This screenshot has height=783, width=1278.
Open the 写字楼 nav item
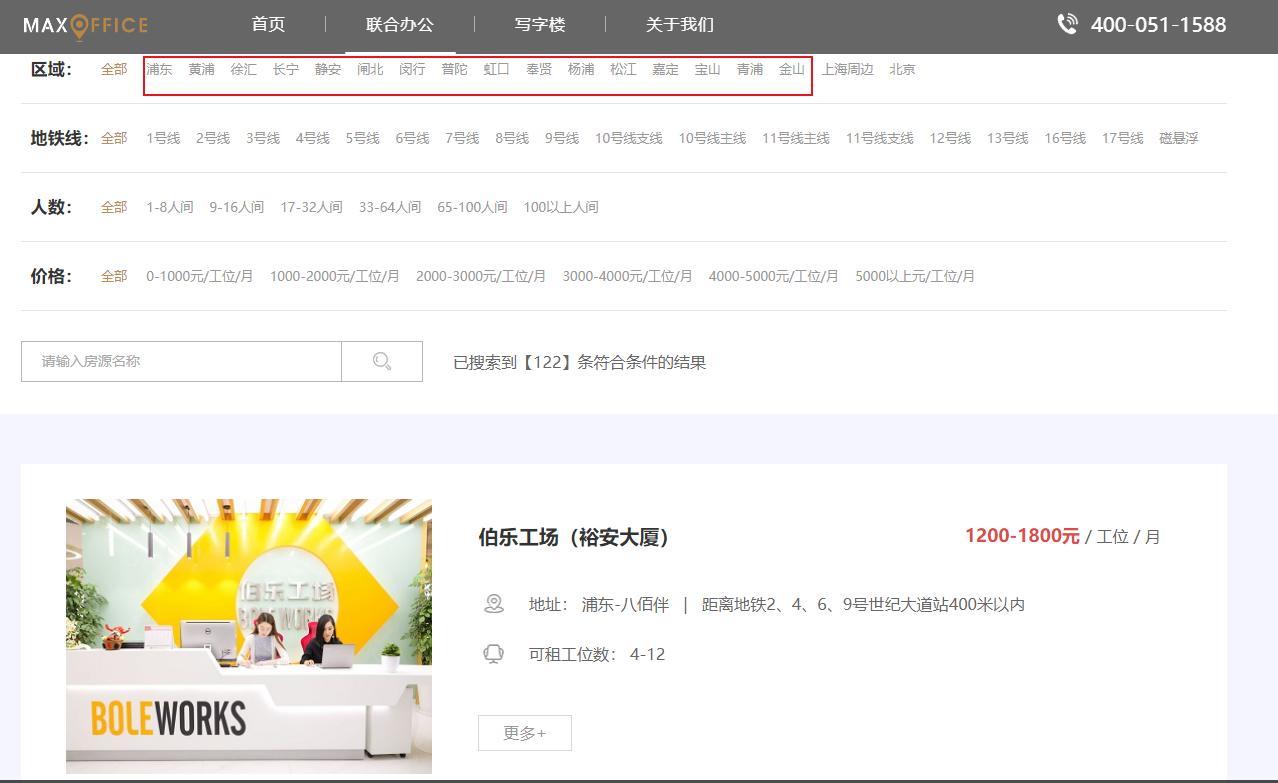pyautogui.click(x=540, y=24)
